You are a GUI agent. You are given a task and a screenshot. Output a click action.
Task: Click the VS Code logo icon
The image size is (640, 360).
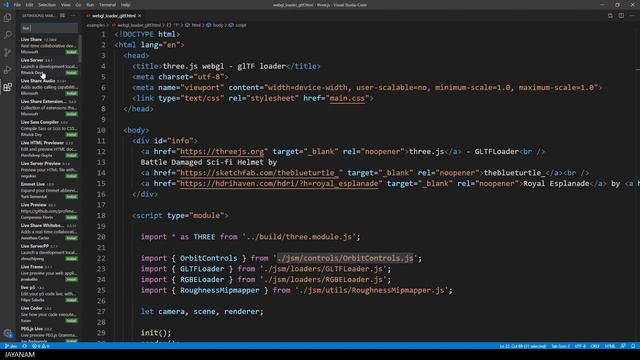click(6, 5)
